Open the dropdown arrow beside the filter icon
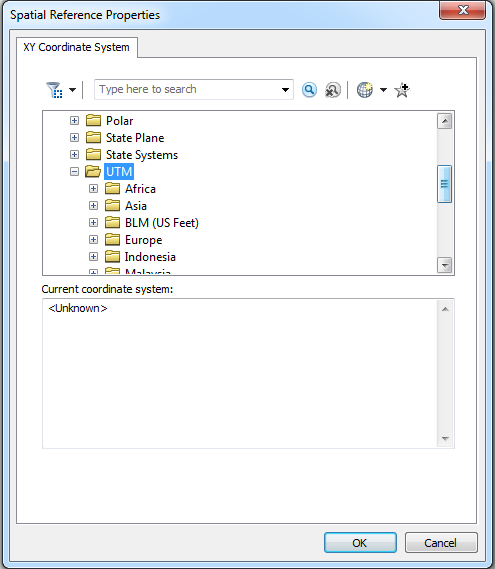Screen dimensions: 495x569 [x=73, y=90]
